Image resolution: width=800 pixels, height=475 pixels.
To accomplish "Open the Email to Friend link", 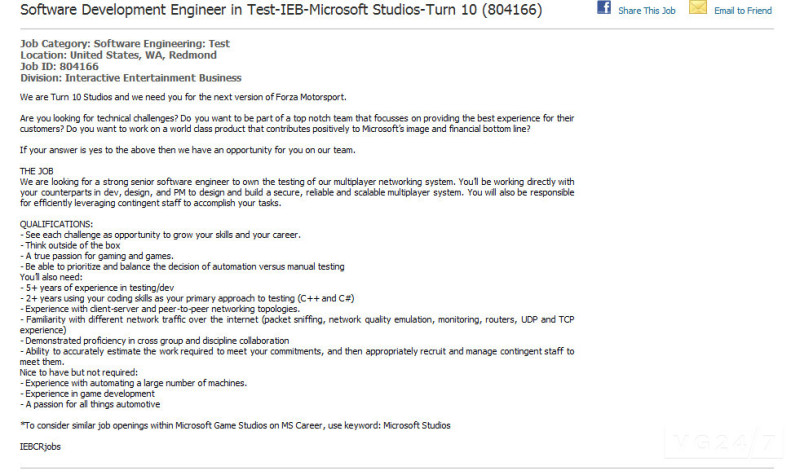I will point(743,11).
